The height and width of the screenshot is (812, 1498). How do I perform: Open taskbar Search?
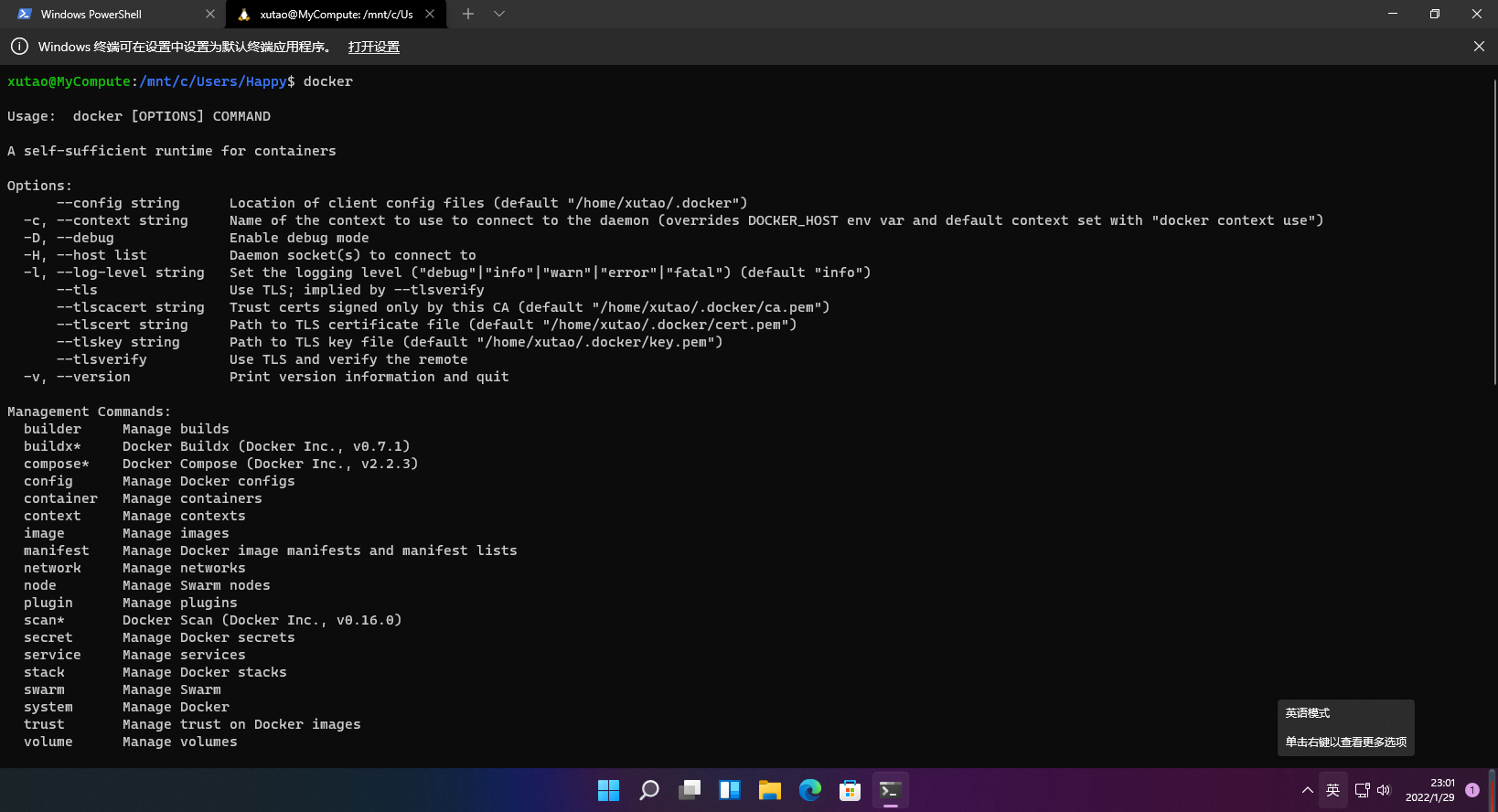coord(649,790)
